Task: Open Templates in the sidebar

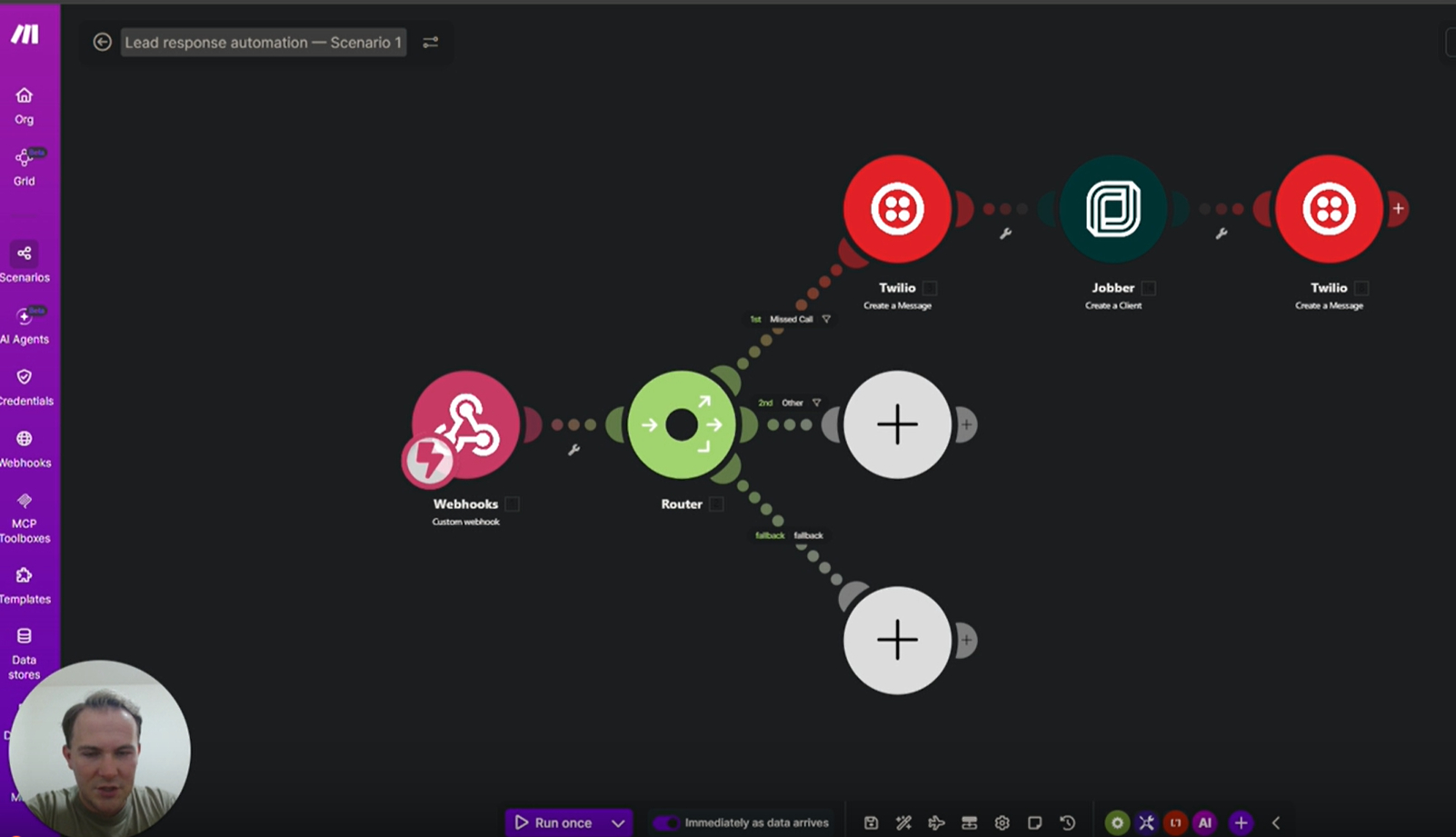Action: pos(25,585)
